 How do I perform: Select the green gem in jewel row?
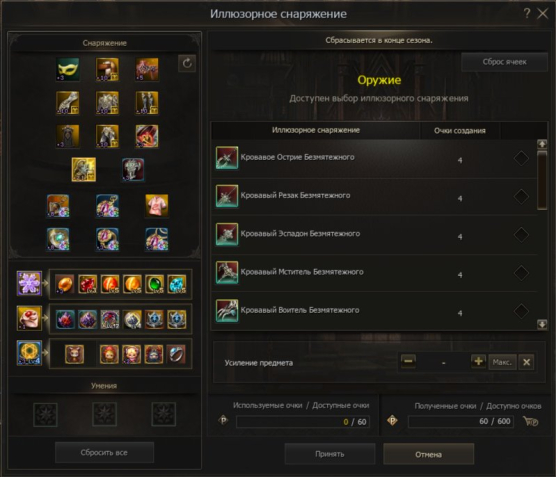154,284
